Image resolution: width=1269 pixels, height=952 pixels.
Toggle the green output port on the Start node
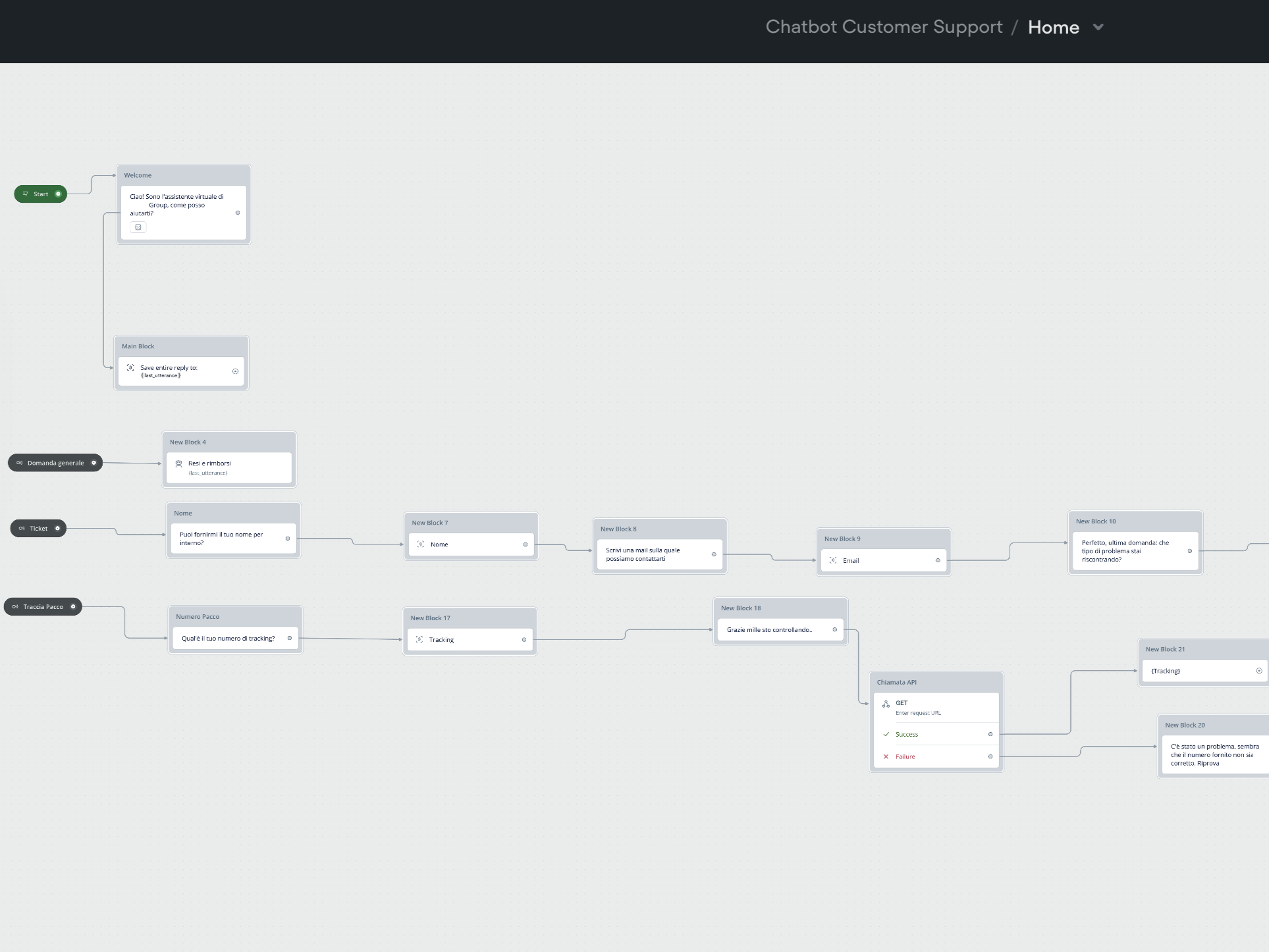pyautogui.click(x=58, y=194)
